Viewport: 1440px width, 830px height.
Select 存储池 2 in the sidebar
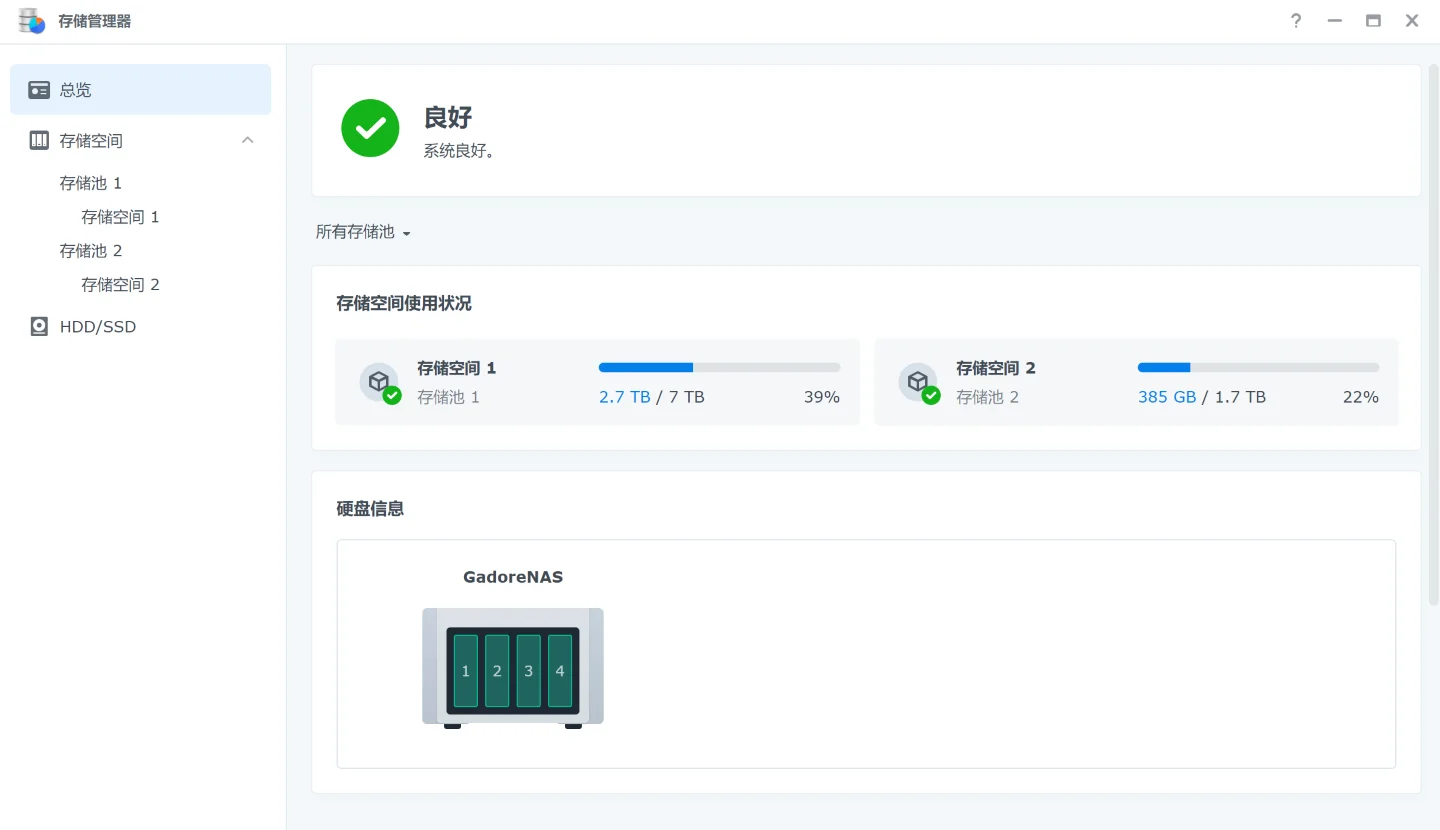click(90, 251)
